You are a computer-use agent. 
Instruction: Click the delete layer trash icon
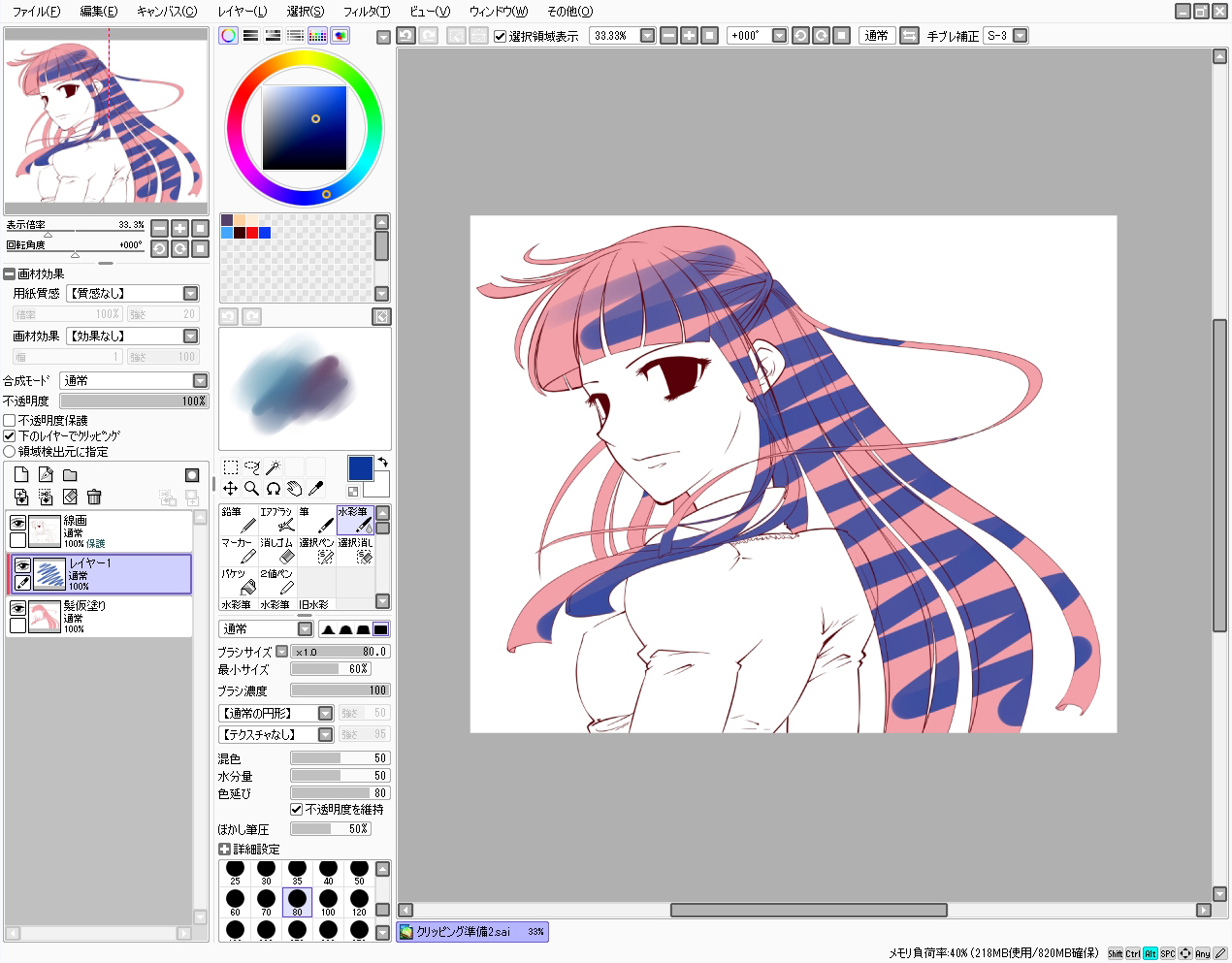(94, 497)
